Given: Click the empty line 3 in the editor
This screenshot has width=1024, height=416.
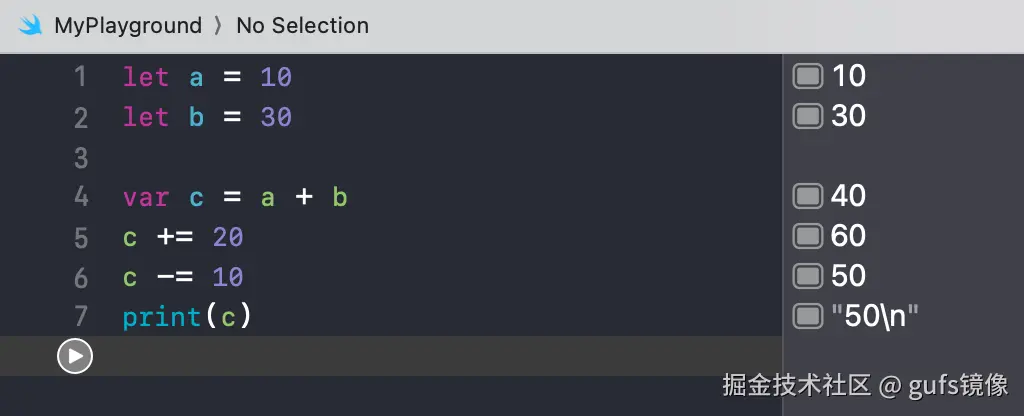Looking at the screenshot, I should 400,157.
